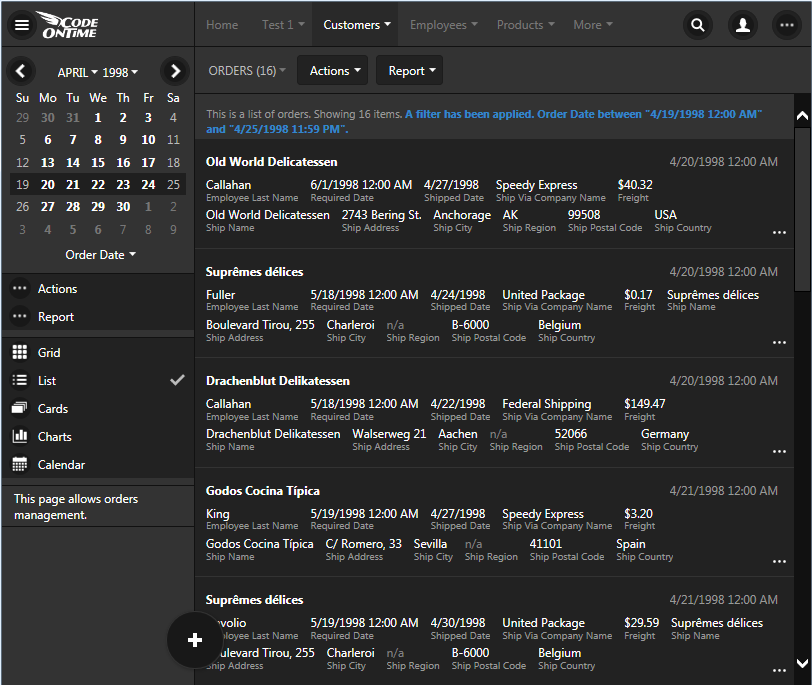Open the hamburger menu icon
This screenshot has width=812, height=685.
click(x=22, y=25)
